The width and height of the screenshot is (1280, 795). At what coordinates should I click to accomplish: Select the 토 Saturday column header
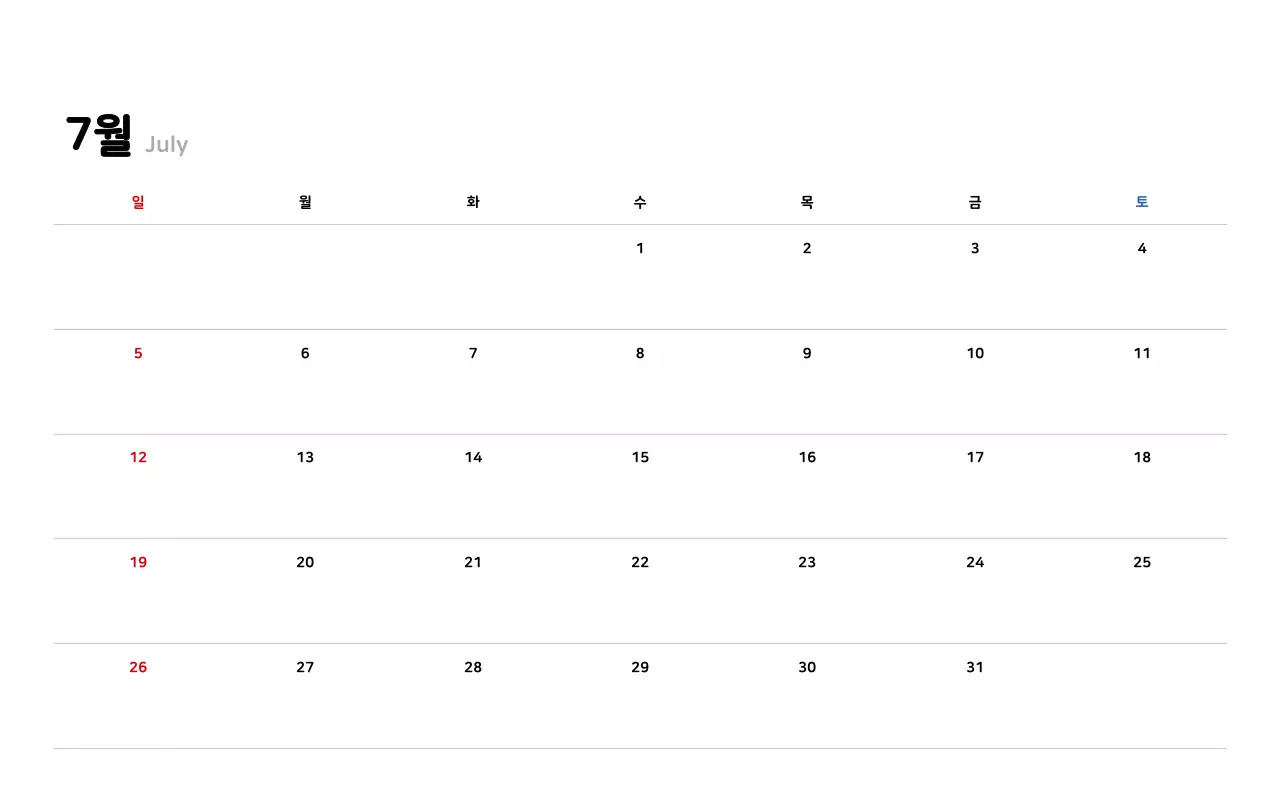point(1142,202)
